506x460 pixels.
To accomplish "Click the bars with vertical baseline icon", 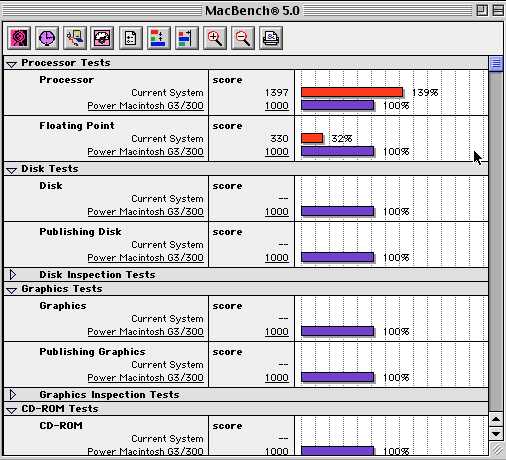I will tap(187, 38).
